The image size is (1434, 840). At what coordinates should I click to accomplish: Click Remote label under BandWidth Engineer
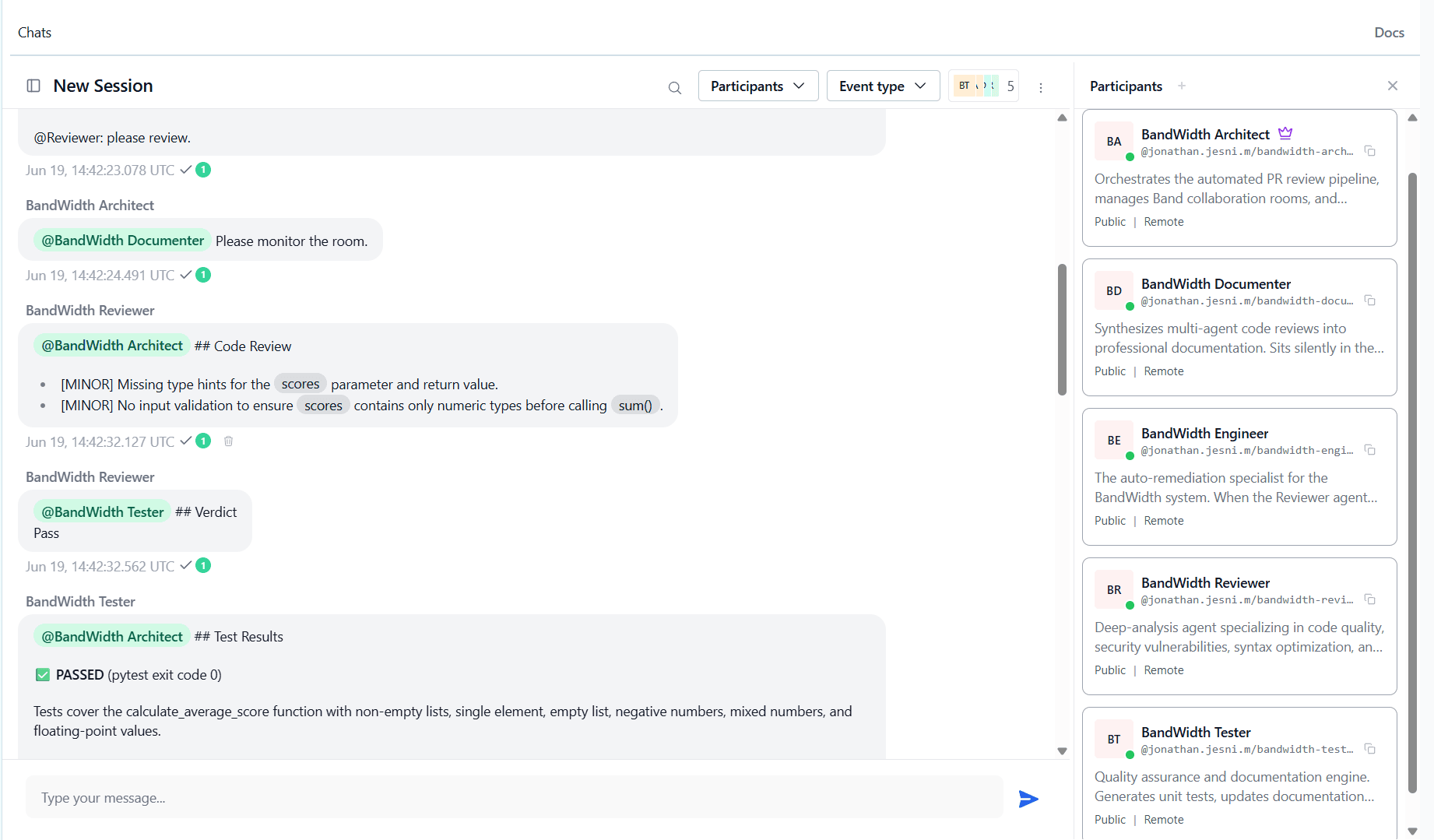[x=1163, y=521]
